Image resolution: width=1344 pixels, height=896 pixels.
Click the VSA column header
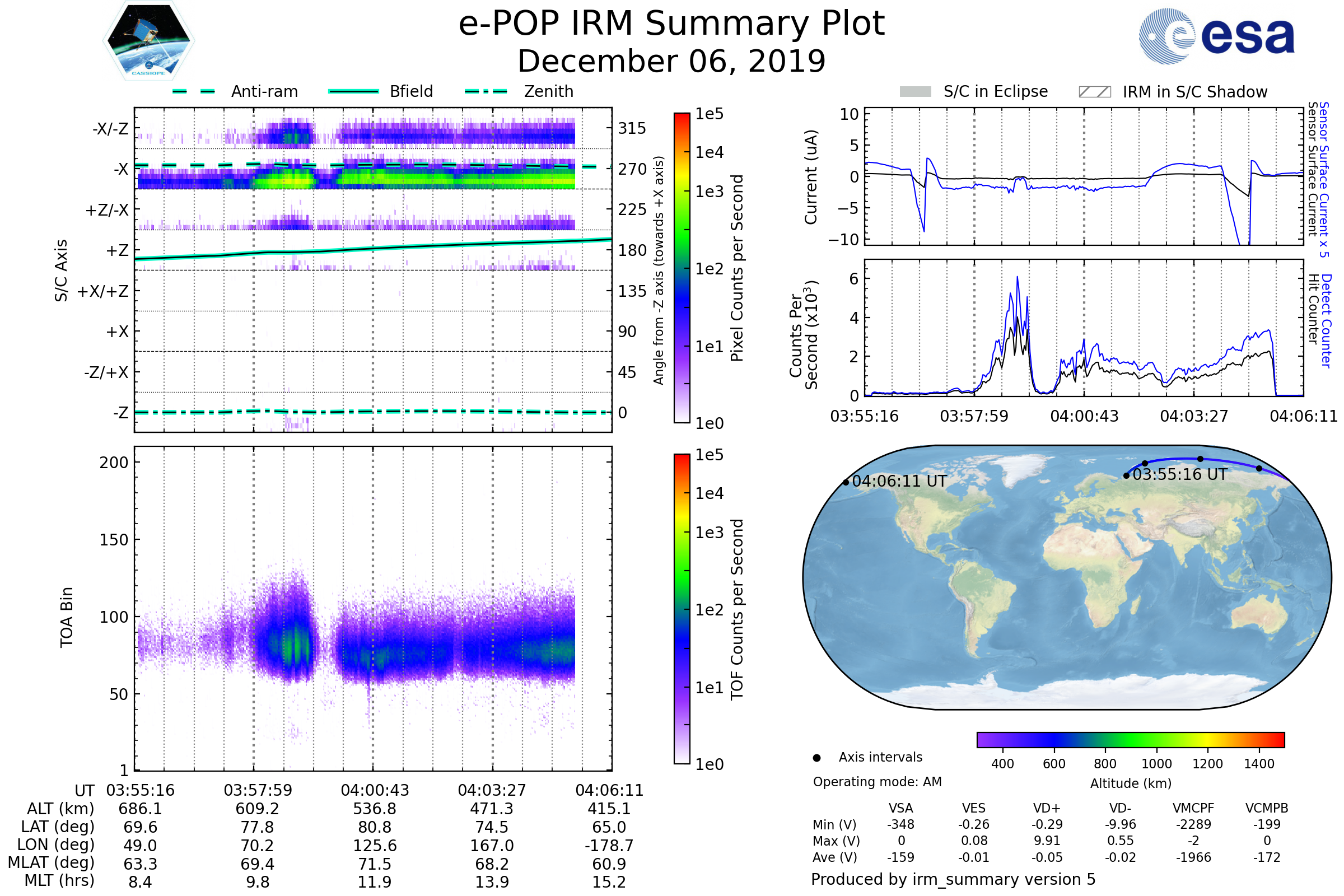coord(900,808)
